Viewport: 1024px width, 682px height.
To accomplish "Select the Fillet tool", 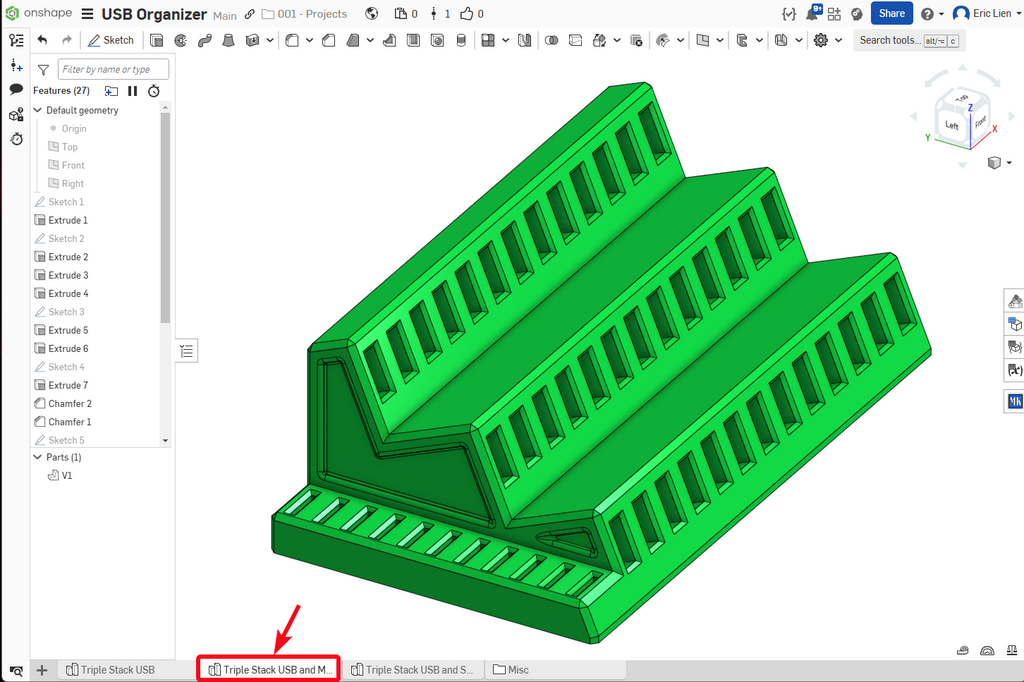I will [292, 41].
